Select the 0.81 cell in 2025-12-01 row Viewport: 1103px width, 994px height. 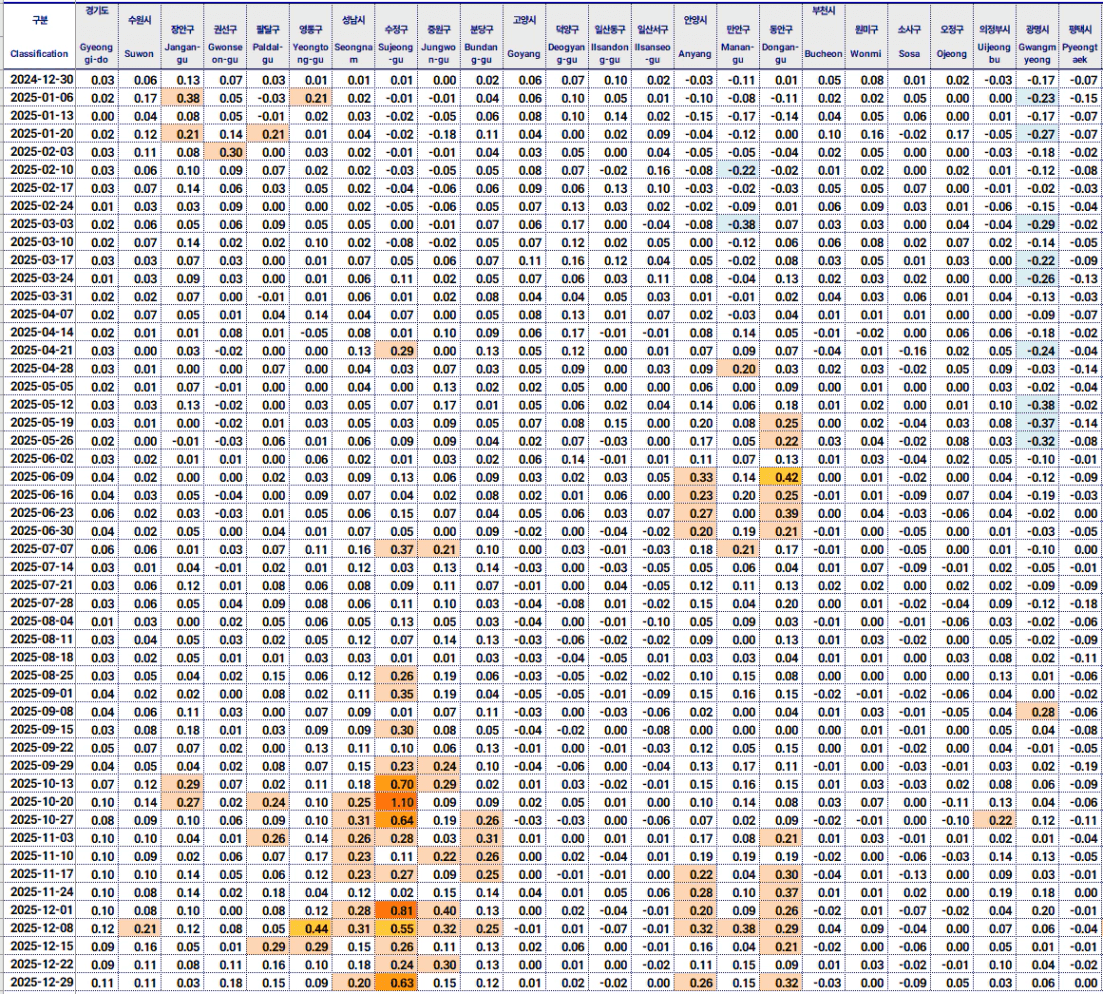[x=396, y=910]
